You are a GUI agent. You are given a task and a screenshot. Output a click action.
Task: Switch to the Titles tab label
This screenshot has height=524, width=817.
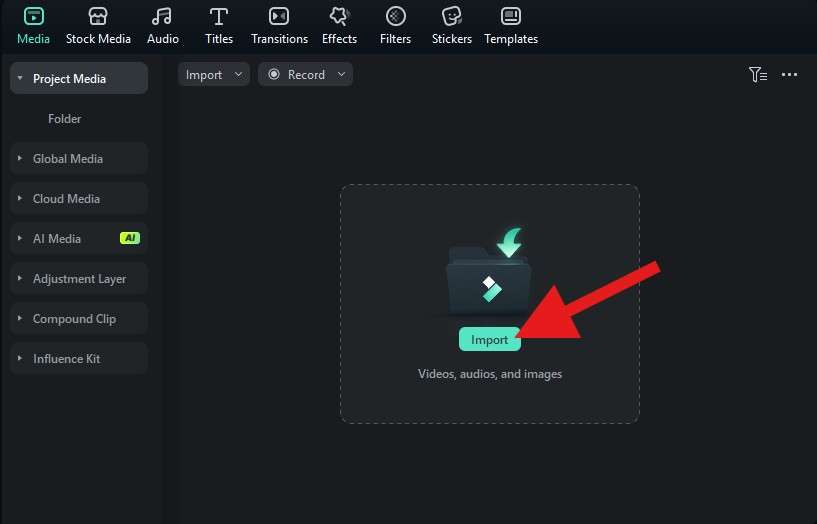point(219,39)
